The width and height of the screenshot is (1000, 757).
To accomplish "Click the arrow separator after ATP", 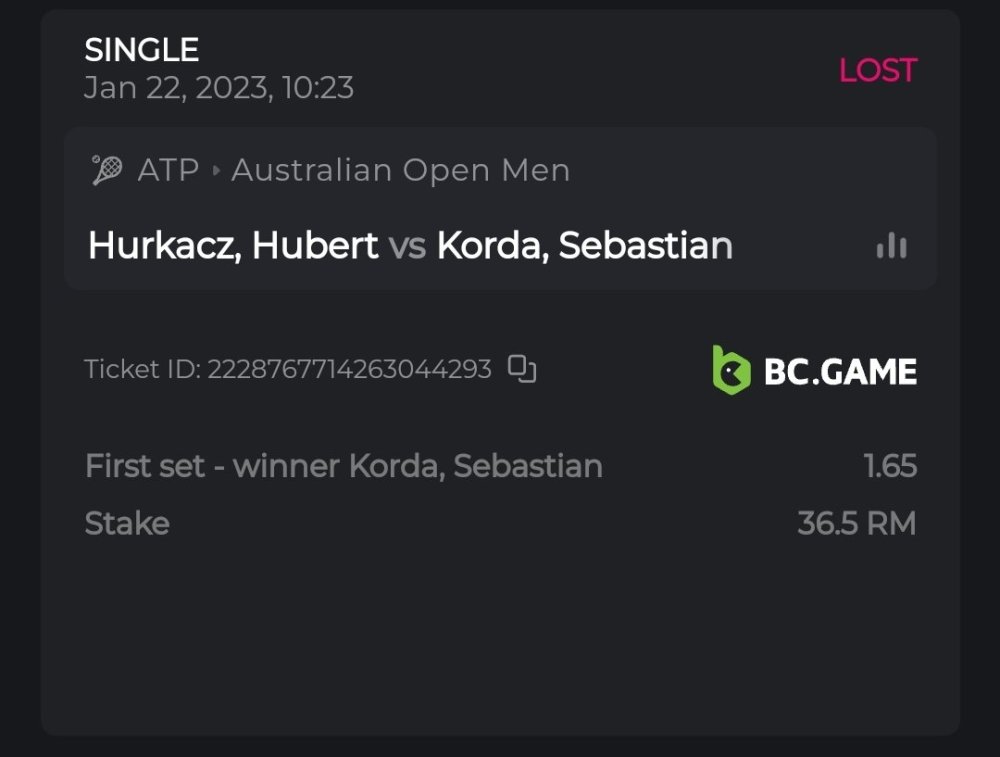I will tap(216, 171).
